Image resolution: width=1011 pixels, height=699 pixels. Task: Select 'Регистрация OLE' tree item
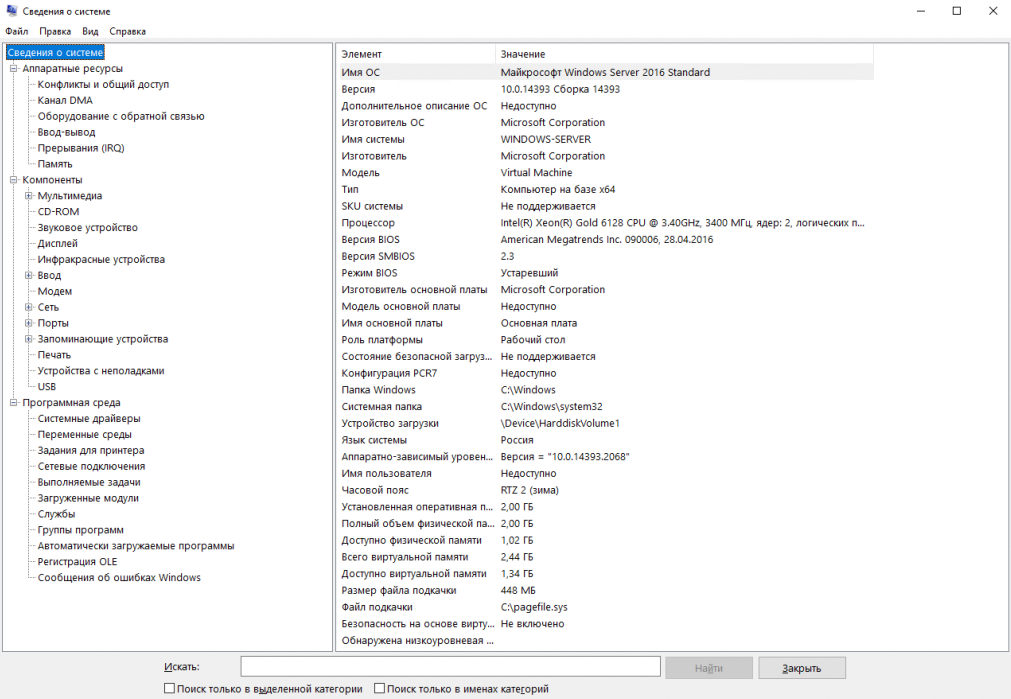[x=77, y=562]
